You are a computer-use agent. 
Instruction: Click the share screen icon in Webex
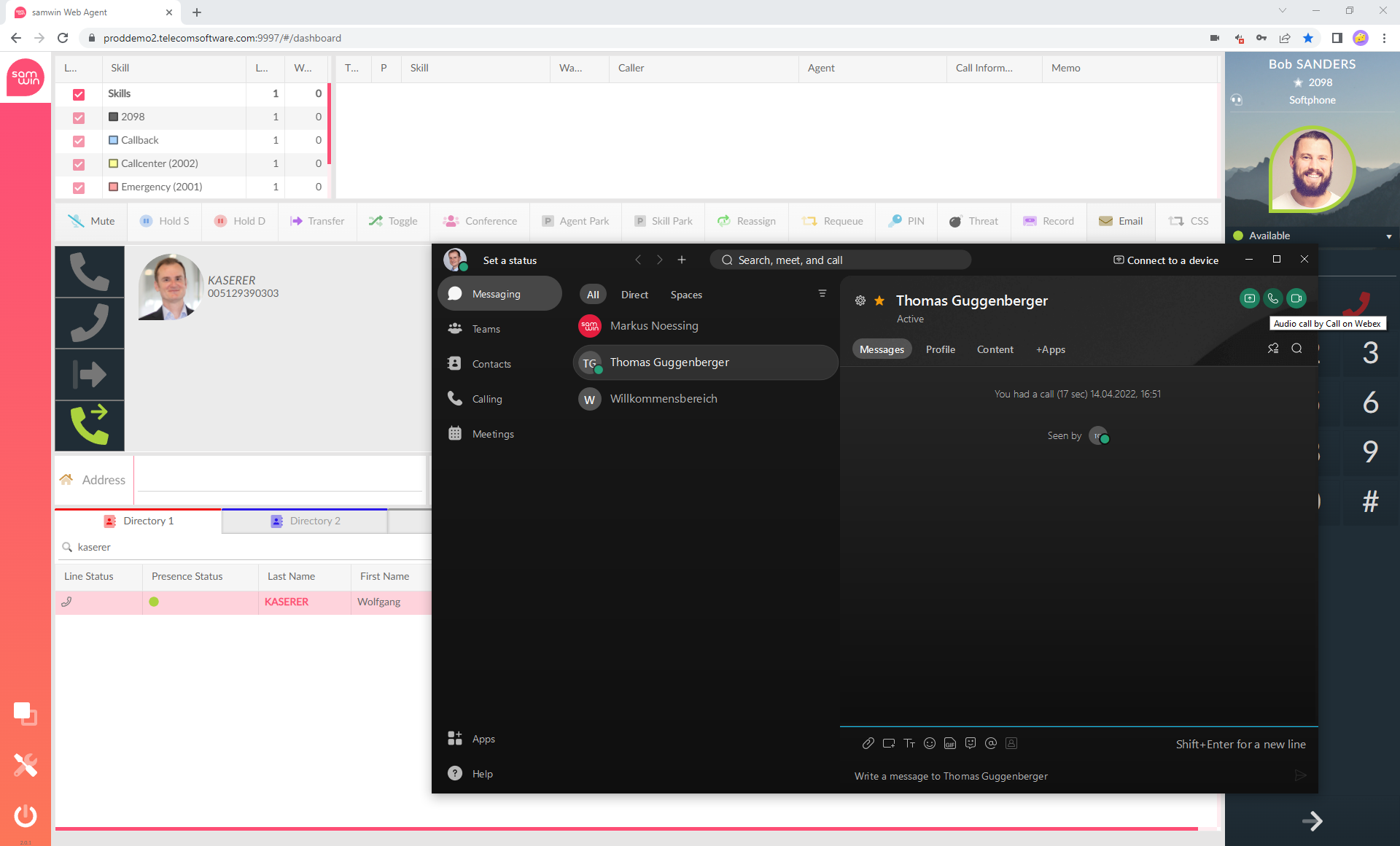(1250, 298)
